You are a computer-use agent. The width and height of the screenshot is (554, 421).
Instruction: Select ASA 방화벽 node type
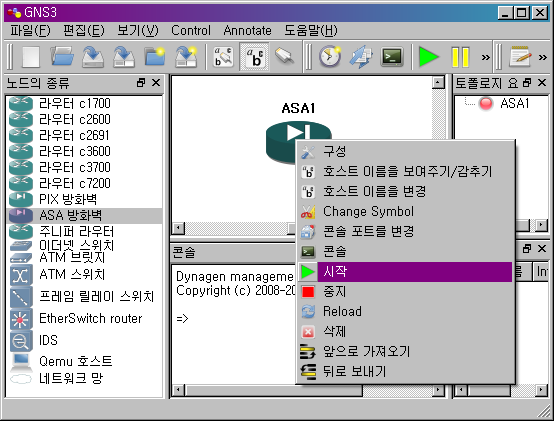(x=84, y=215)
